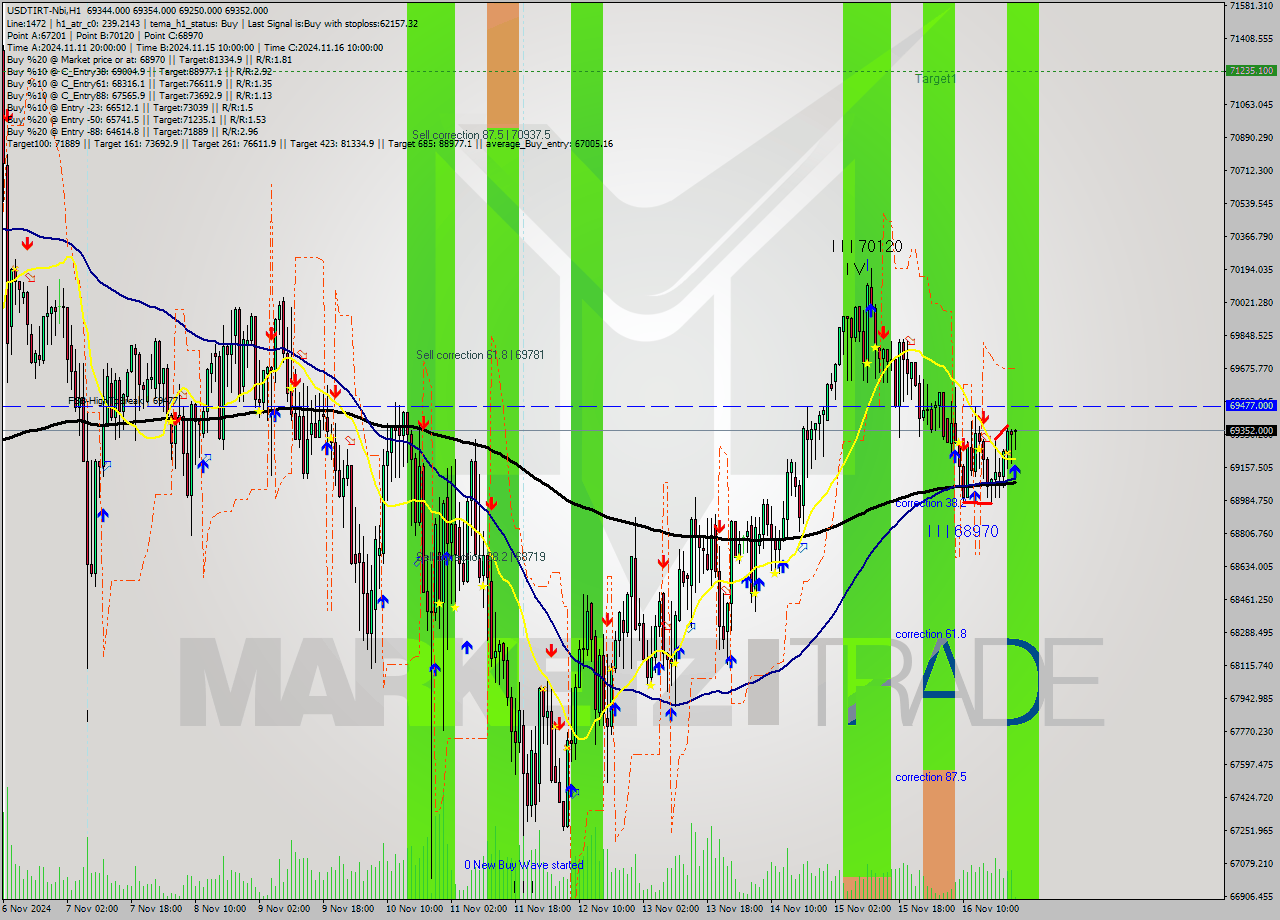Viewport: 1280px width, 920px height.
Task: Click the 'Sell correction 38.2' label near 68719
Action: (481, 556)
